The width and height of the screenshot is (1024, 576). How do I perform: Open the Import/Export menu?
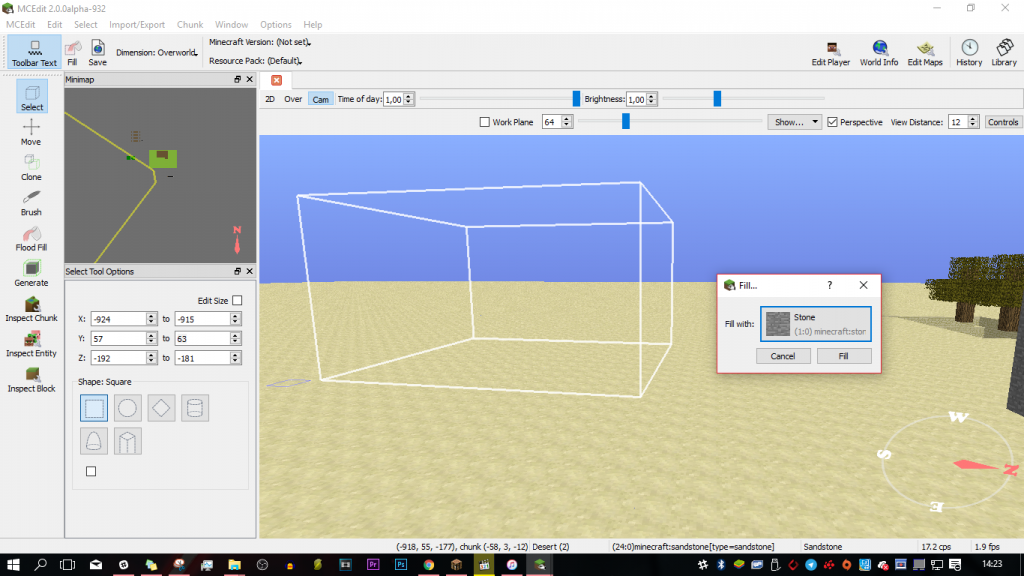coord(137,25)
